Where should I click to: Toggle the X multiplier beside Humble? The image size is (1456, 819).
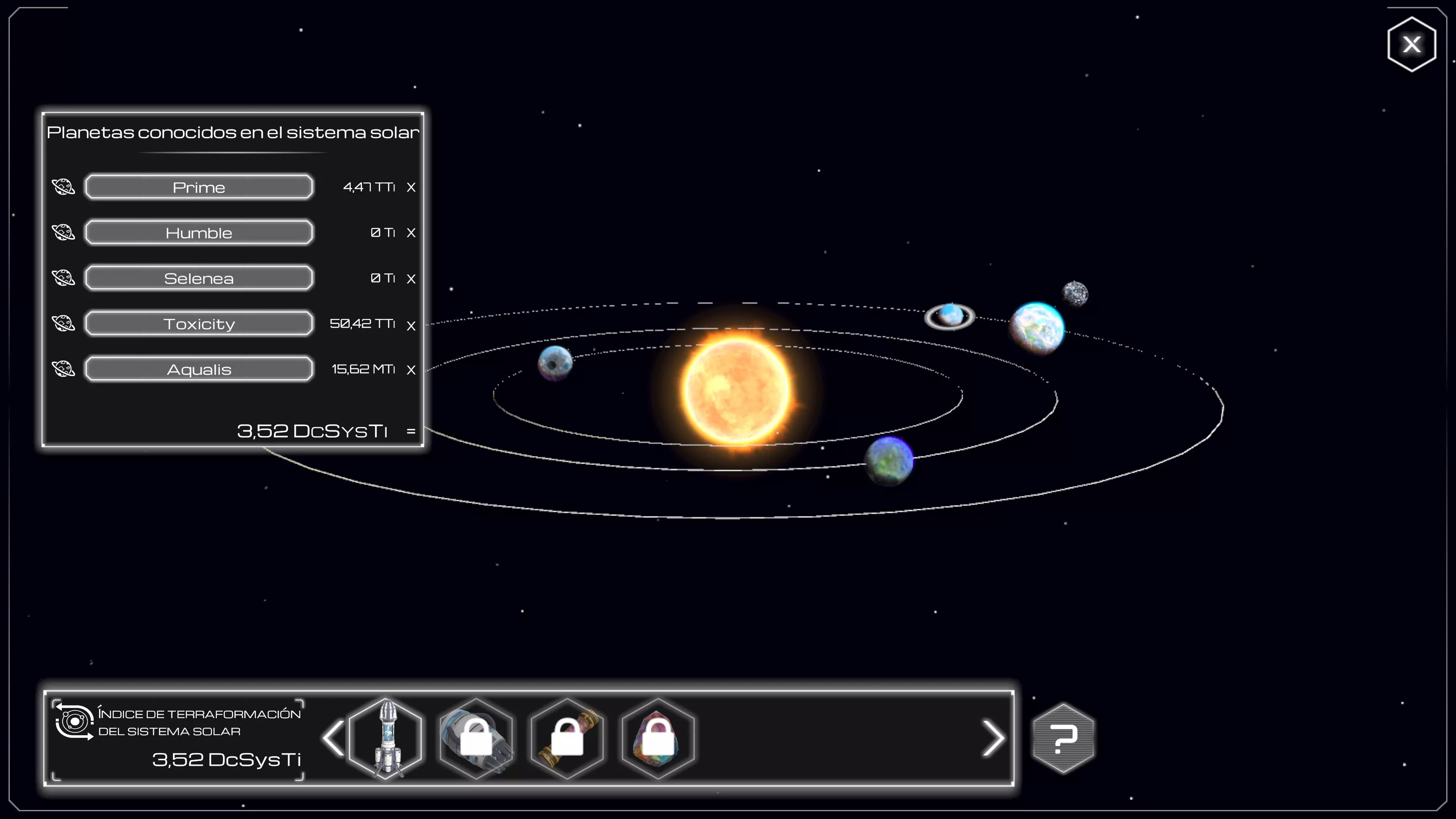click(411, 233)
